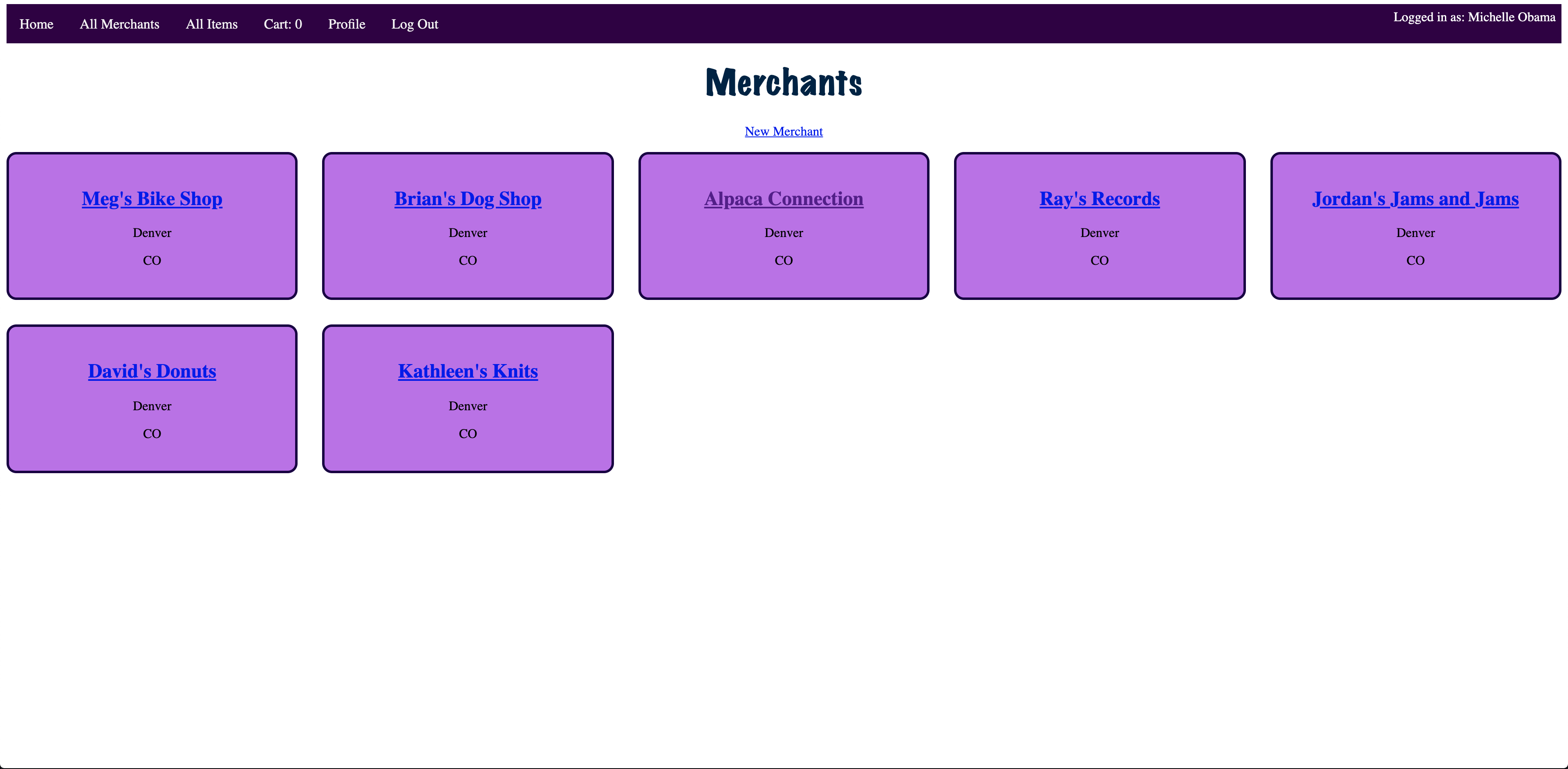The height and width of the screenshot is (769, 1568).
Task: Click Denver text in Ray's Records card
Action: coord(1099,233)
